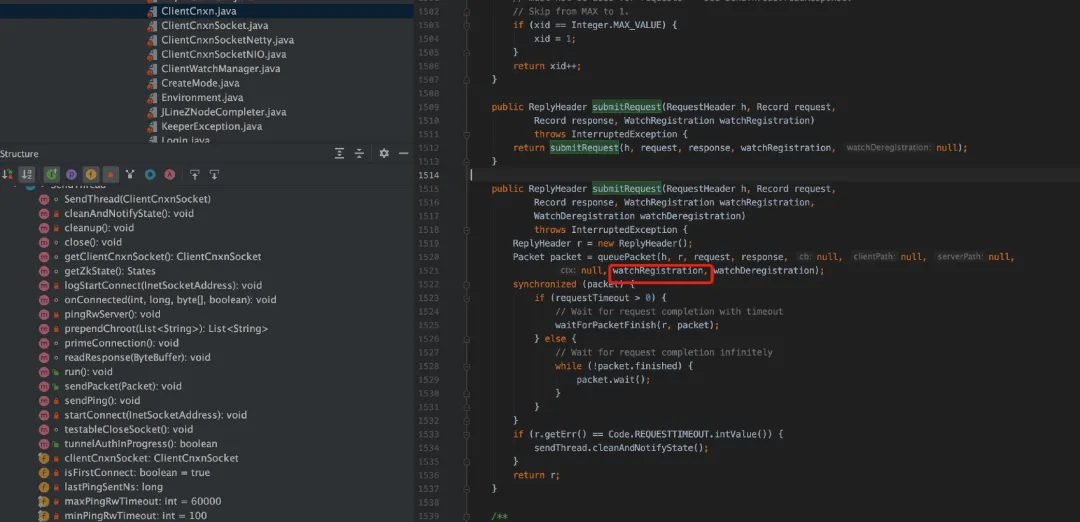The image size is (1080, 522).
Task: Toggle Show Lambdas pink lambda filter
Action: [x=169, y=174]
